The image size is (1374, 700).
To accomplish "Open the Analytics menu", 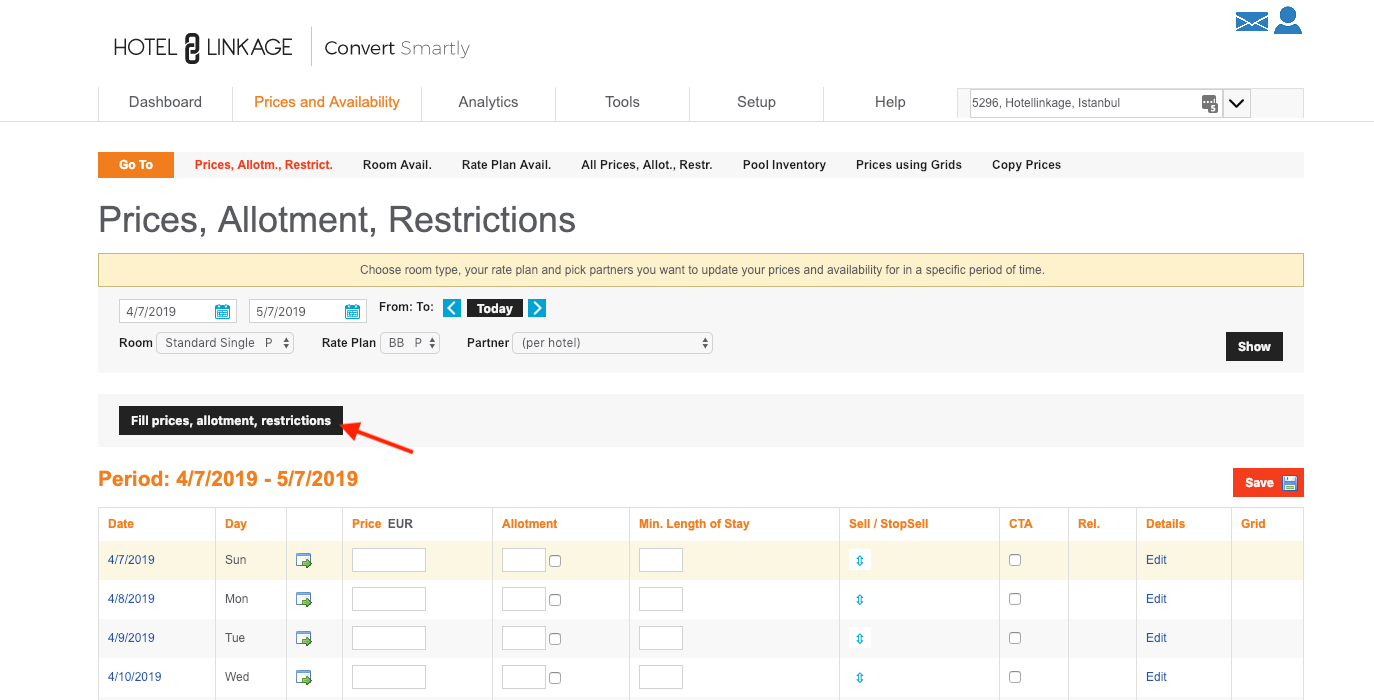I will tap(488, 102).
